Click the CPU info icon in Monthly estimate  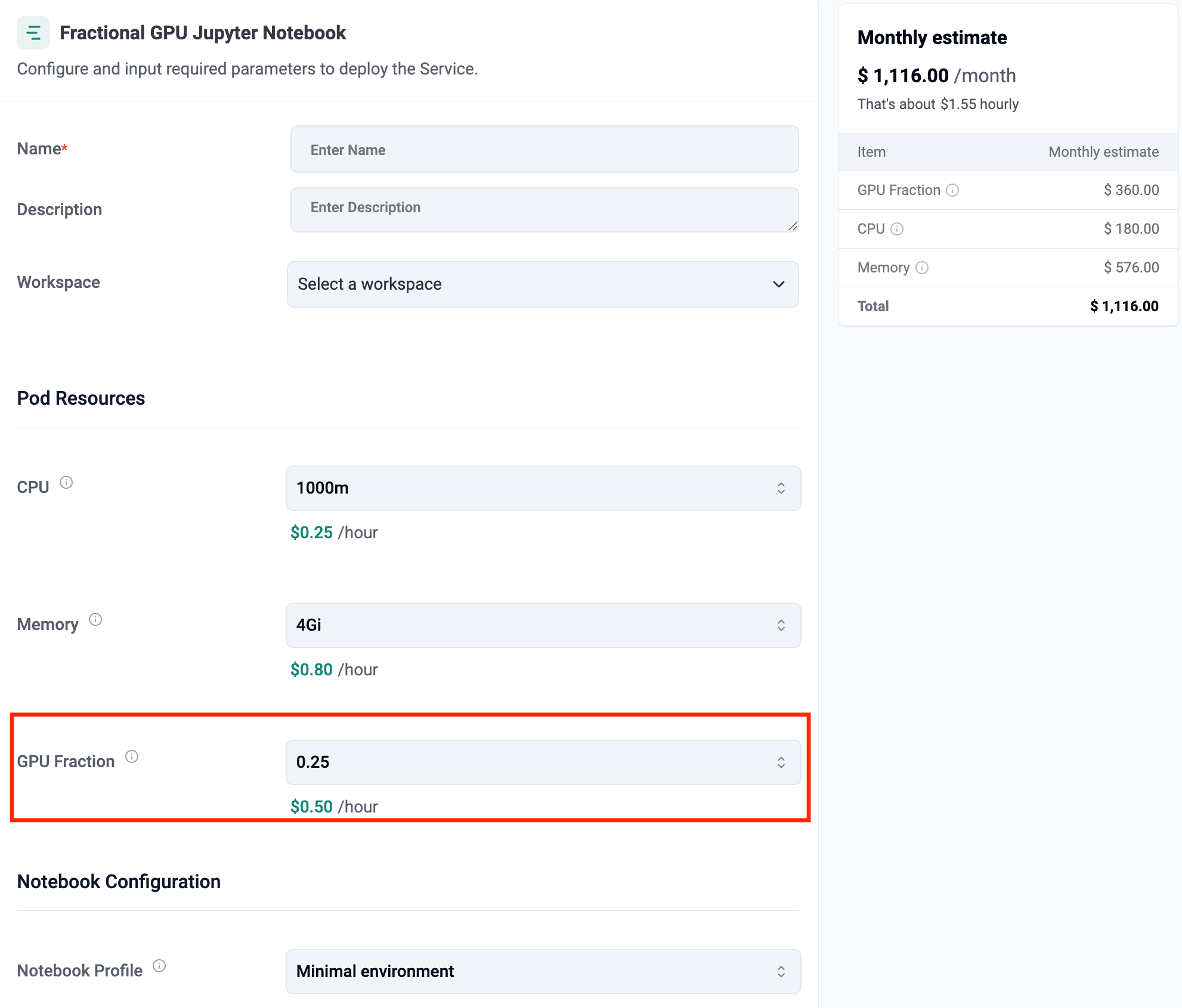coord(897,228)
